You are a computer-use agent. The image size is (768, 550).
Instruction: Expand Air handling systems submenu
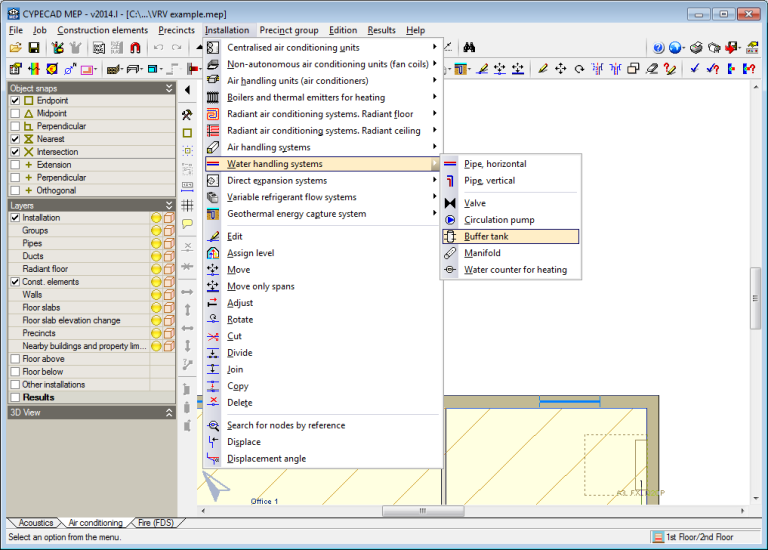pyautogui.click(x=323, y=147)
